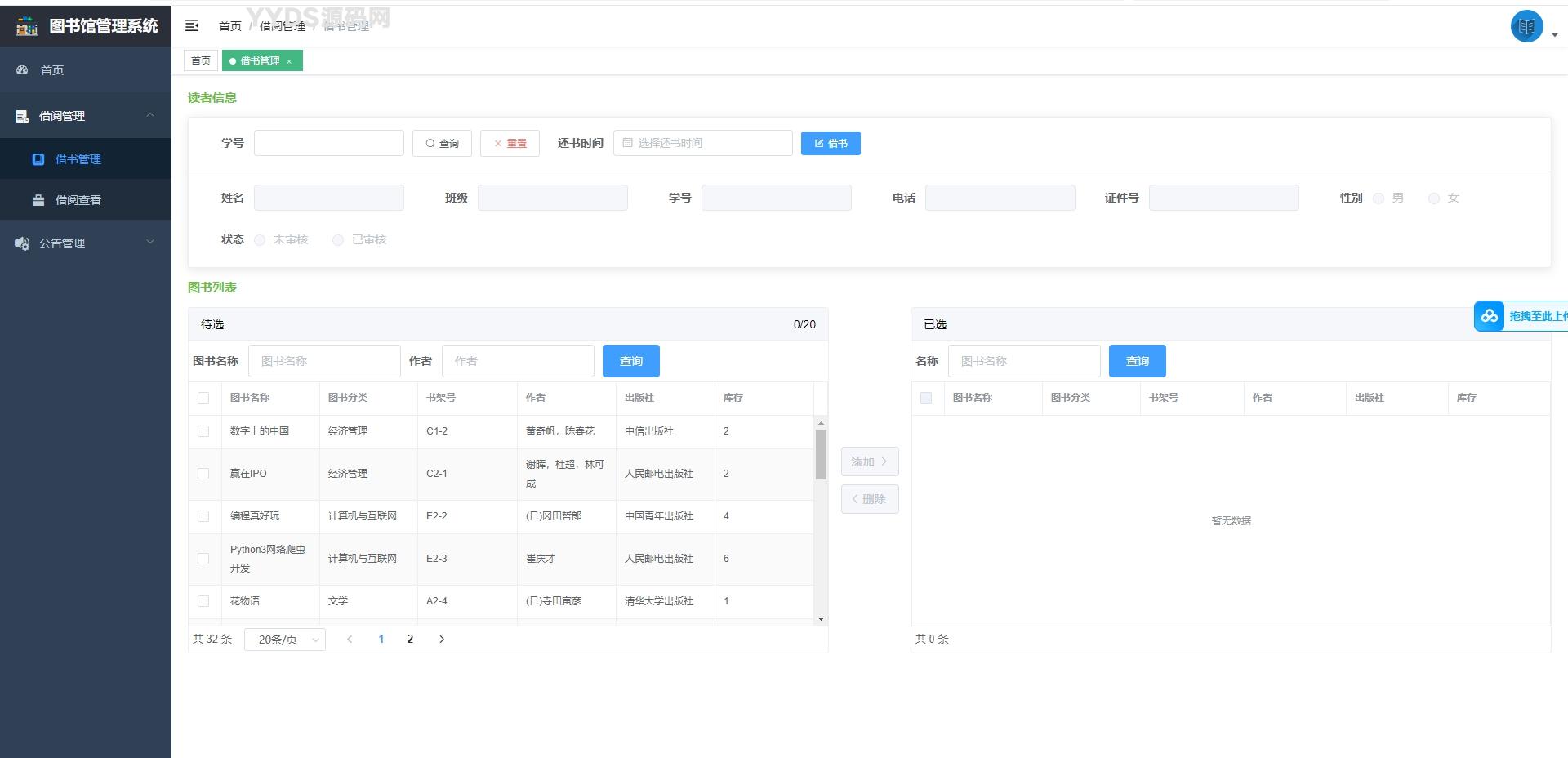This screenshot has height=758, width=1568.
Task: Click the 借书 button with edit icon
Action: [x=830, y=144]
